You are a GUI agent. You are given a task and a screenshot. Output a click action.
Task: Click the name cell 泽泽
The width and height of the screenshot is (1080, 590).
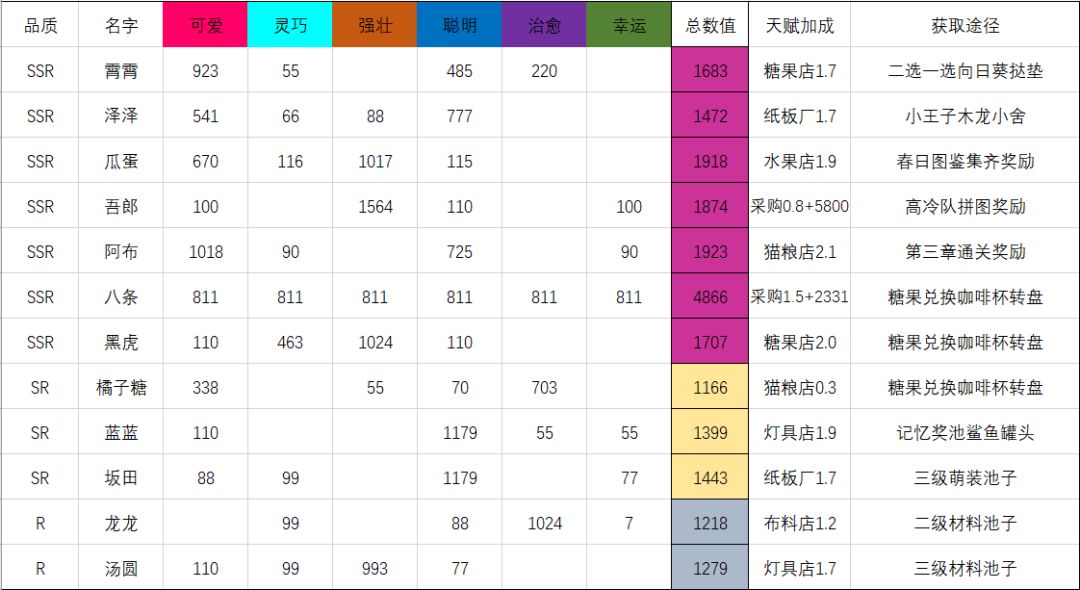121,116
